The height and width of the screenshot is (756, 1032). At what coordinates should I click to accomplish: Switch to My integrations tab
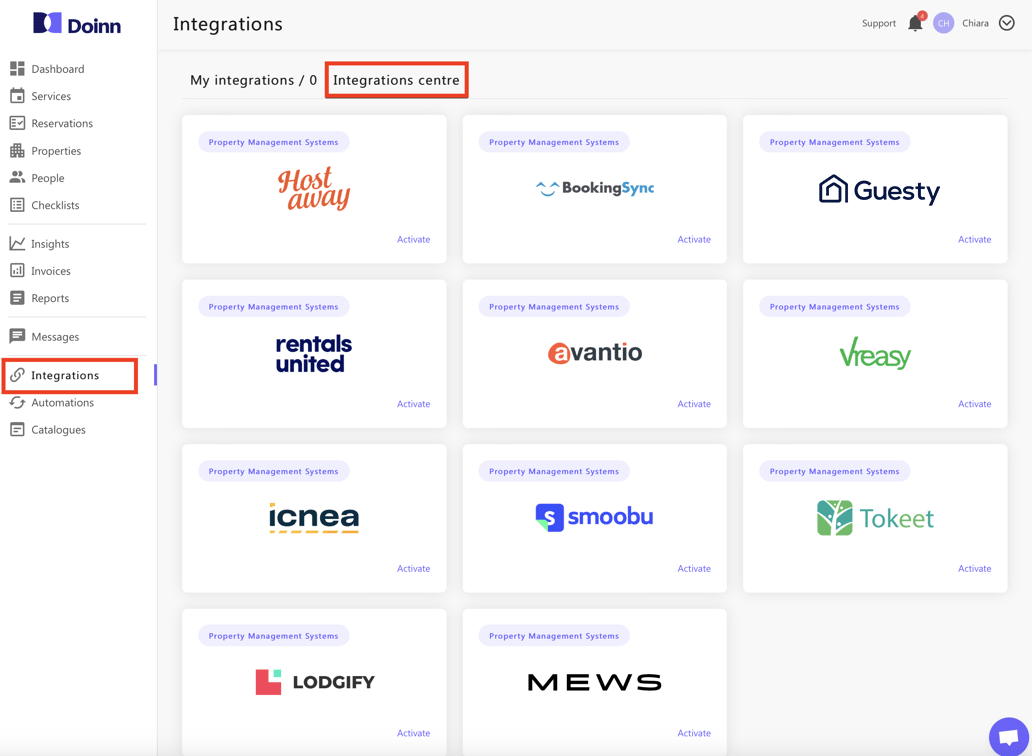click(x=253, y=80)
